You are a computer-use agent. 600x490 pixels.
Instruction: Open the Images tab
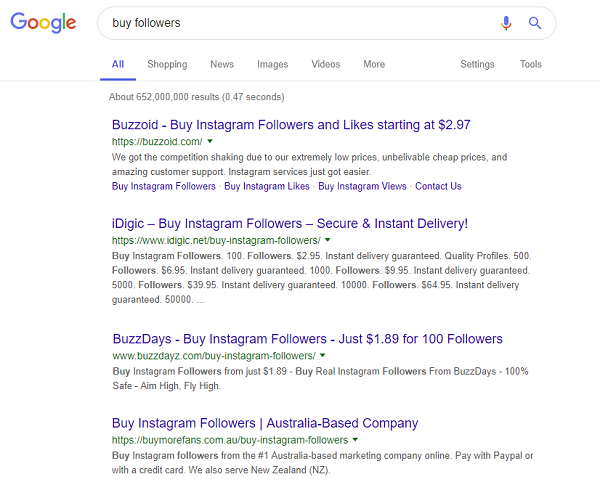272,64
